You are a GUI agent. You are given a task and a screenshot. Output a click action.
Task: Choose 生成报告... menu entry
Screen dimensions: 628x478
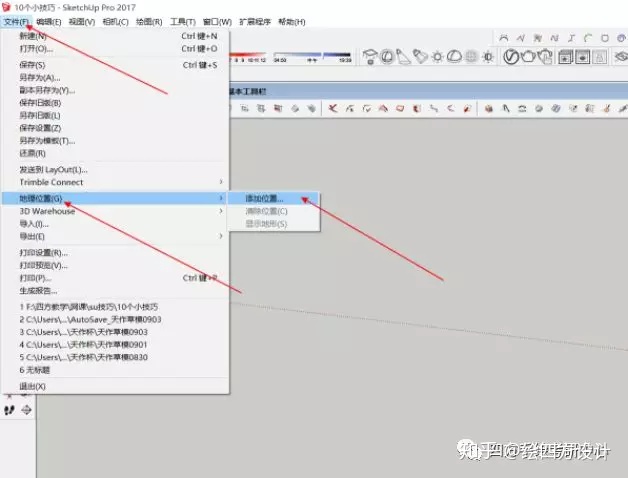(115, 290)
